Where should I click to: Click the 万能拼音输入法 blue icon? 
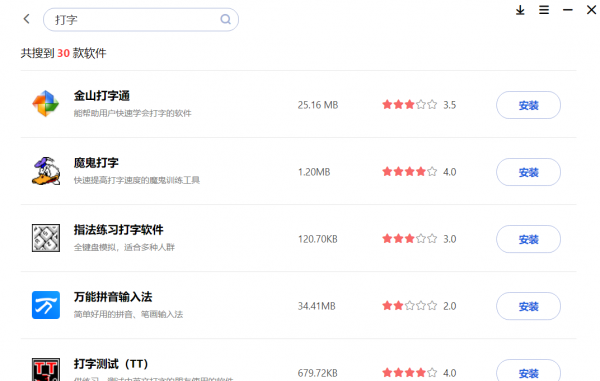coord(46,305)
